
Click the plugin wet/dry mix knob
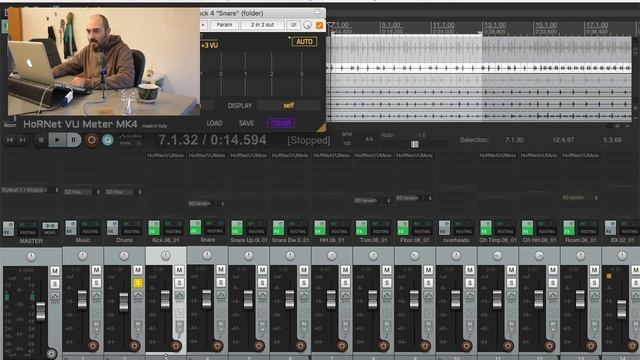tap(308, 25)
